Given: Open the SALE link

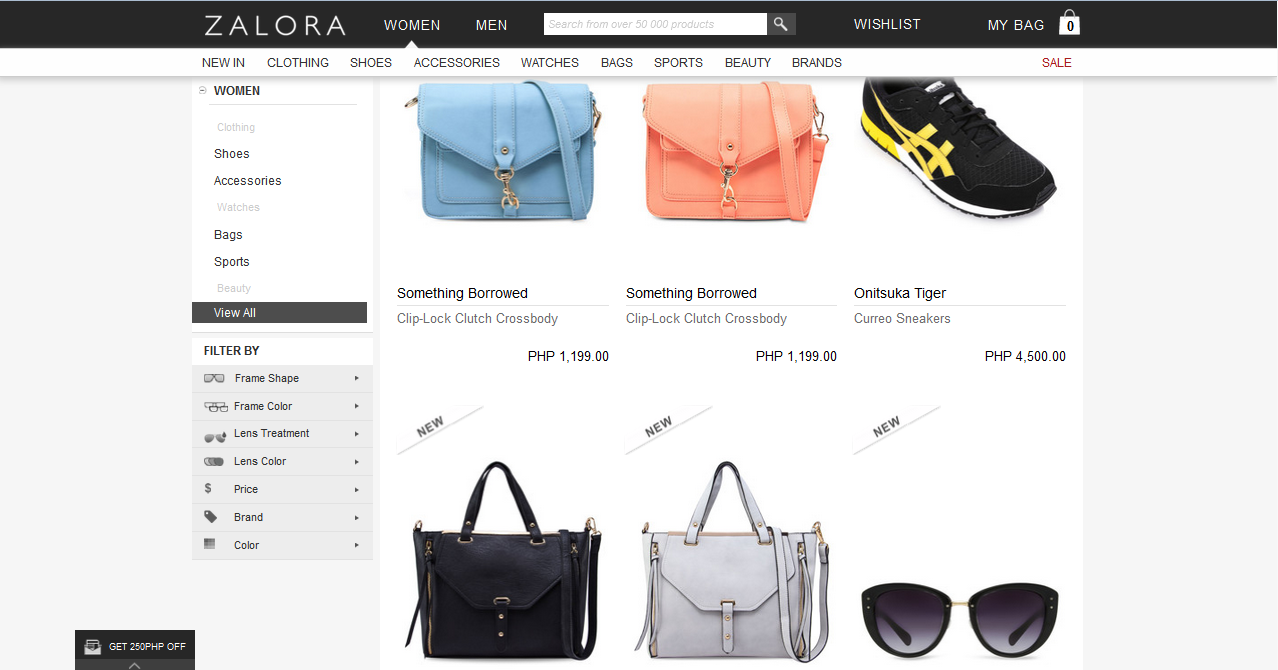Looking at the screenshot, I should (1057, 62).
